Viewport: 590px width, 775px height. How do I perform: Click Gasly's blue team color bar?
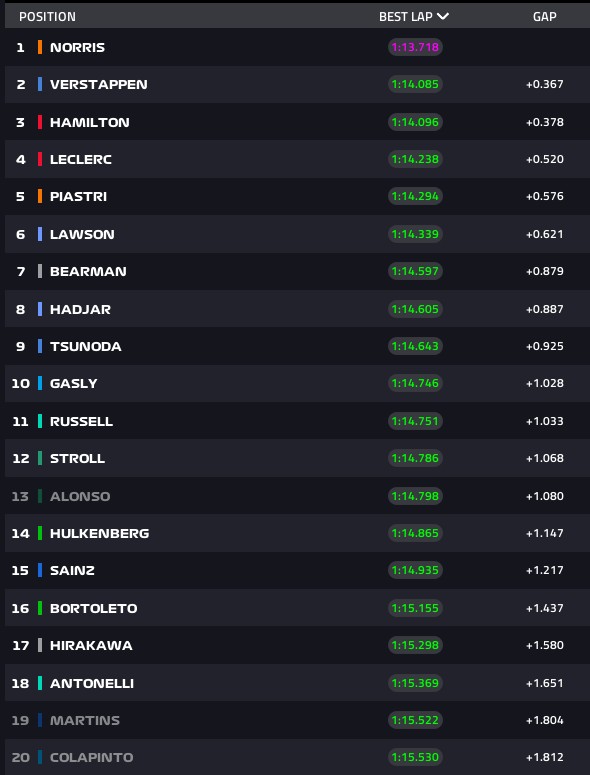[x=40, y=383]
